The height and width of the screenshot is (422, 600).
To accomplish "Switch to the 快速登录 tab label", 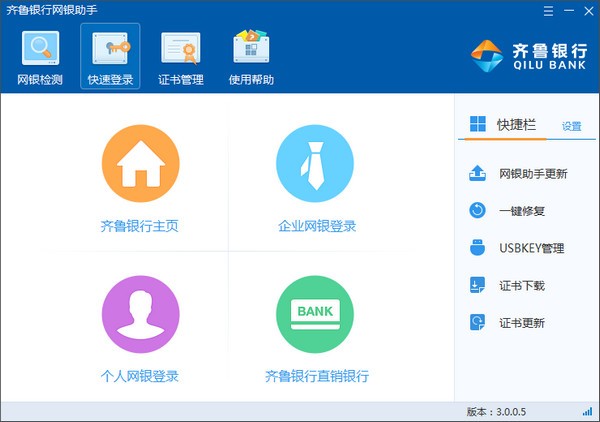I will (x=110, y=80).
